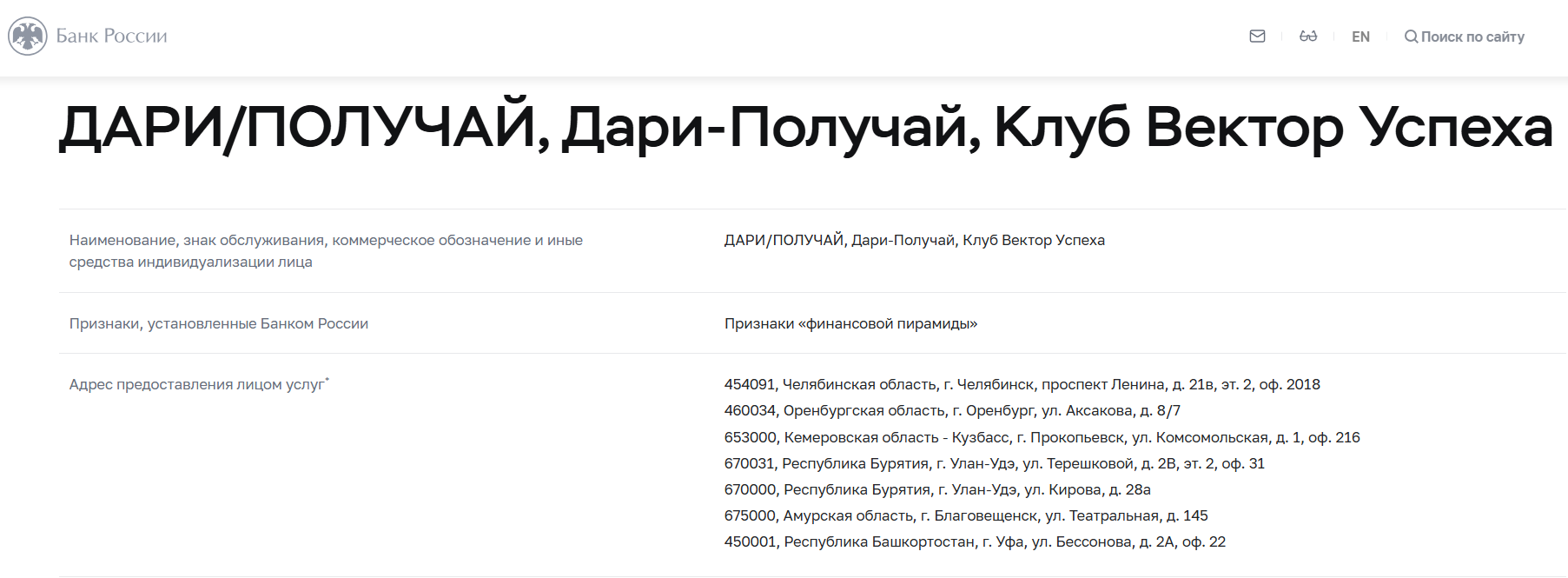The image size is (1568, 578).
Task: Select address "670031, Республика Бурятия" Терешковой line
Action: point(995,463)
